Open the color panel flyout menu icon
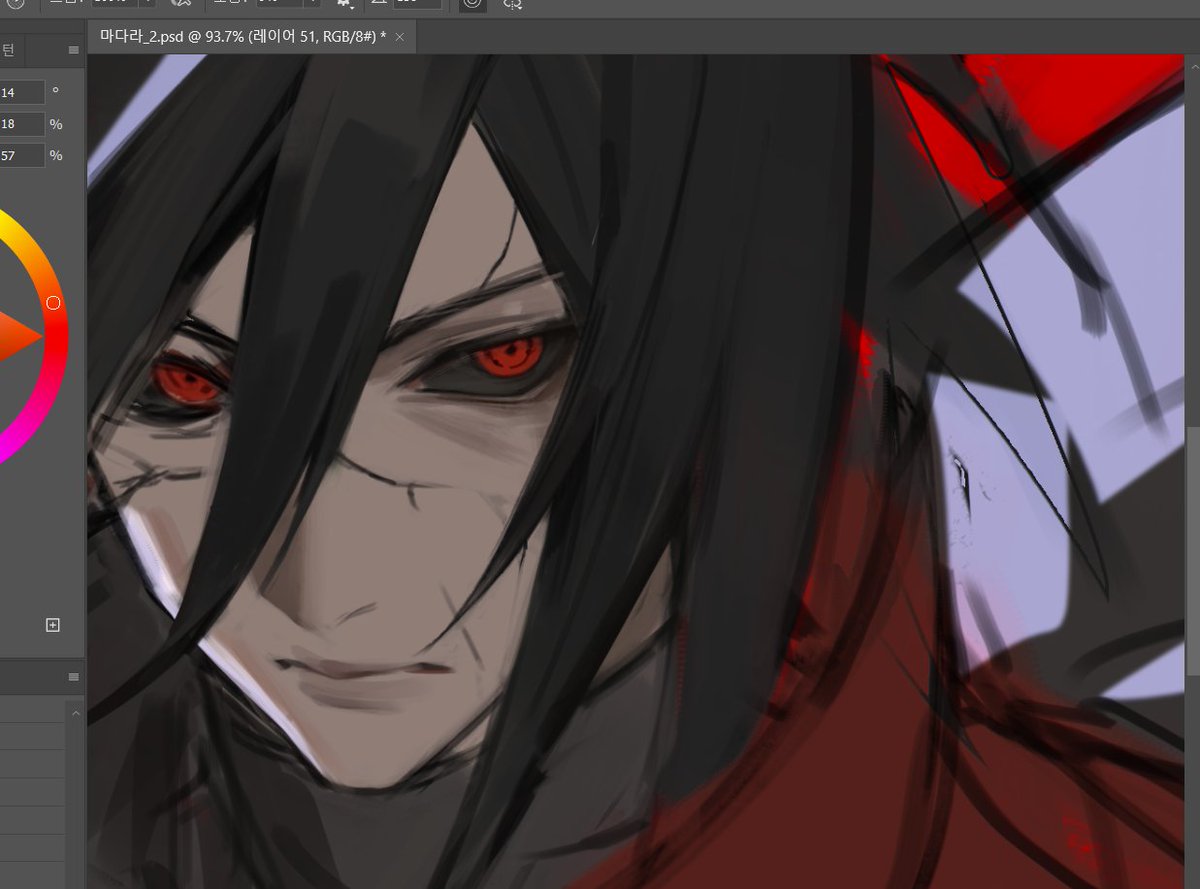This screenshot has height=889, width=1200. pyautogui.click(x=73, y=50)
